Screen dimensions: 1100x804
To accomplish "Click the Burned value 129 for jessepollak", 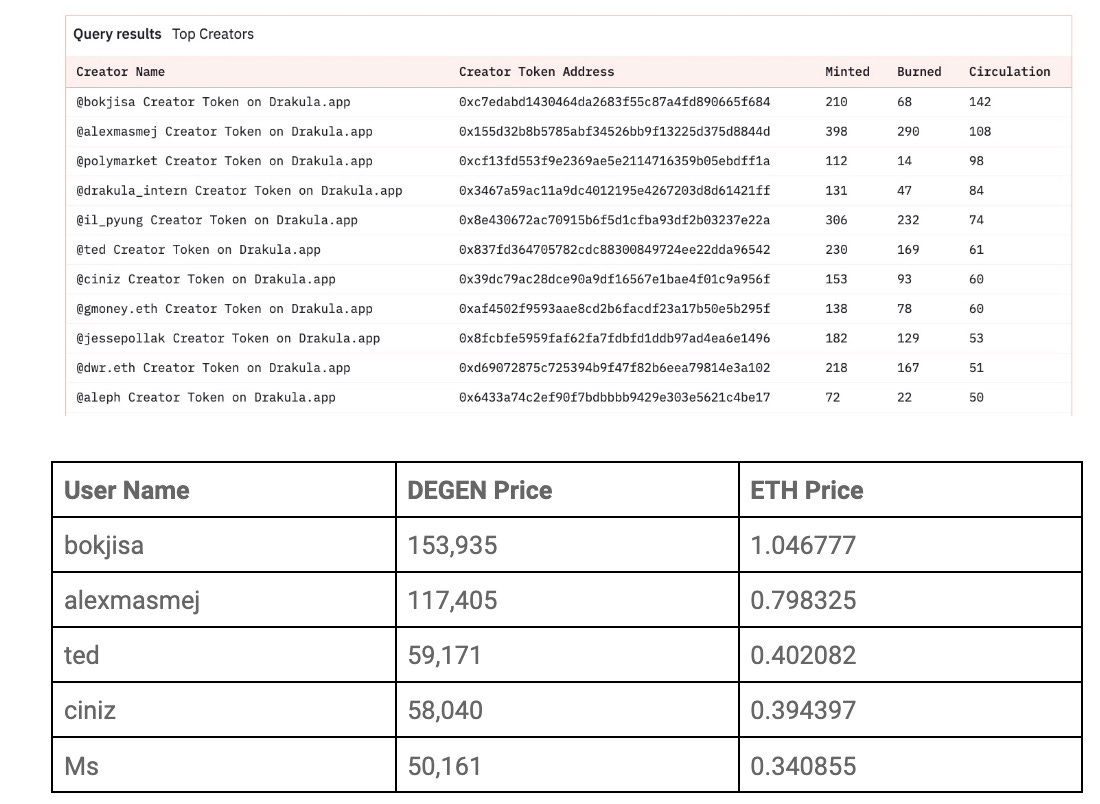I will (x=908, y=337).
